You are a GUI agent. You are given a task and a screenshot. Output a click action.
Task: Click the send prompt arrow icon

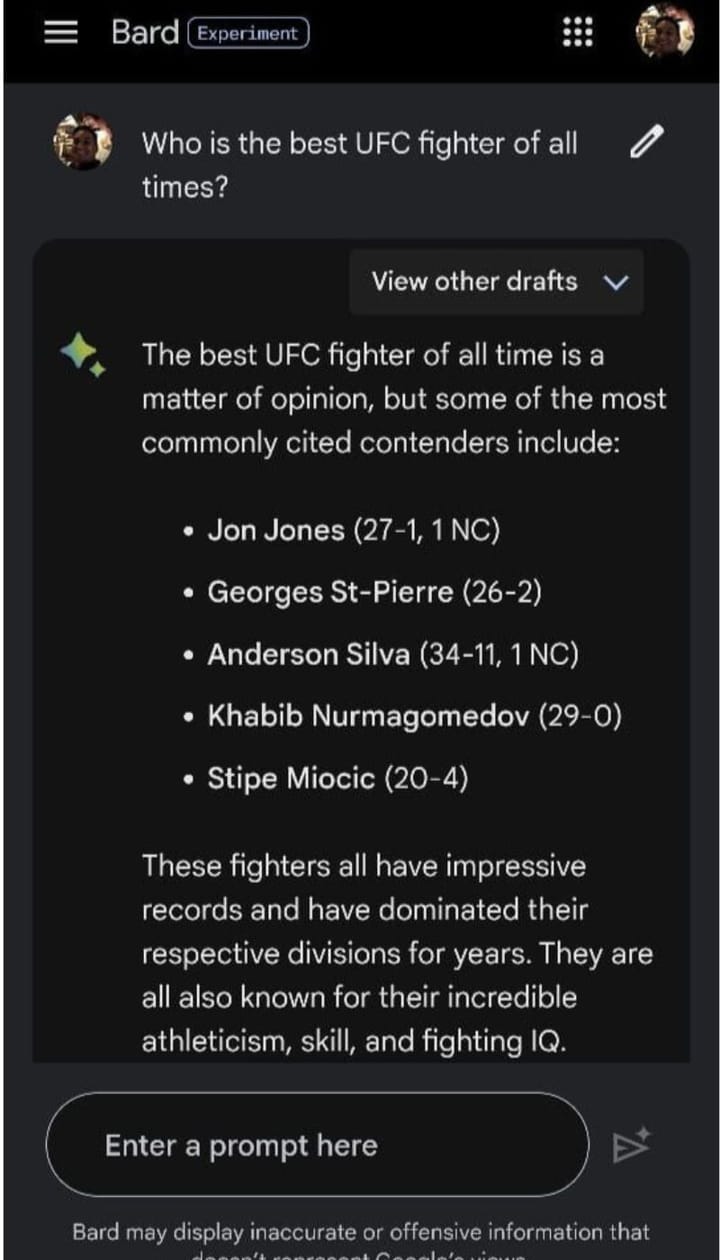pyautogui.click(x=634, y=1144)
